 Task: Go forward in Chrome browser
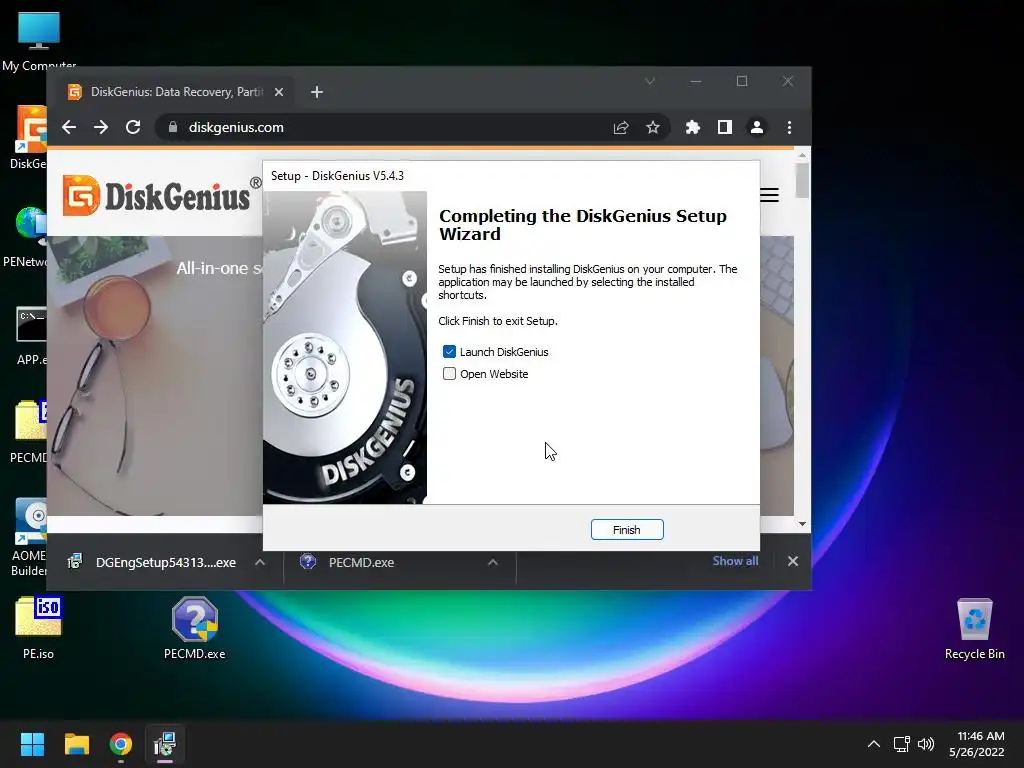(x=101, y=127)
